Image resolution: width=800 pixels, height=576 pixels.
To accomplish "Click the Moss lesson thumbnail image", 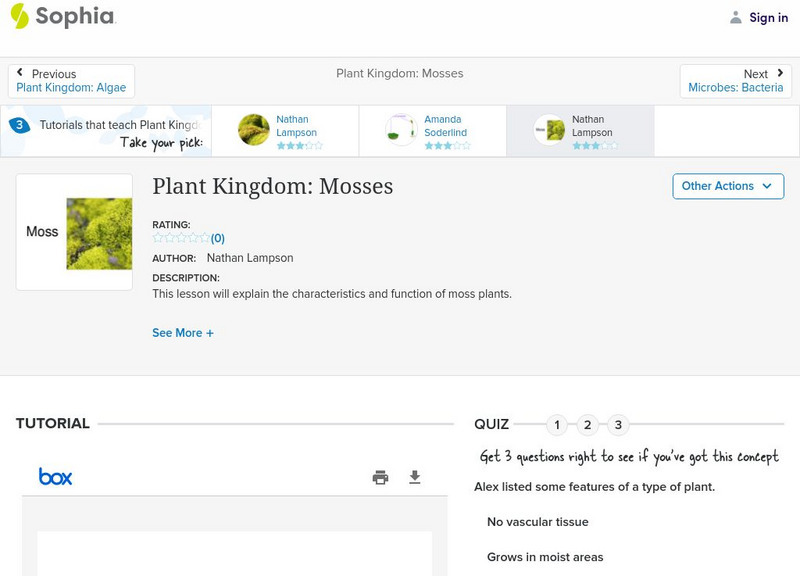I will (x=98, y=233).
